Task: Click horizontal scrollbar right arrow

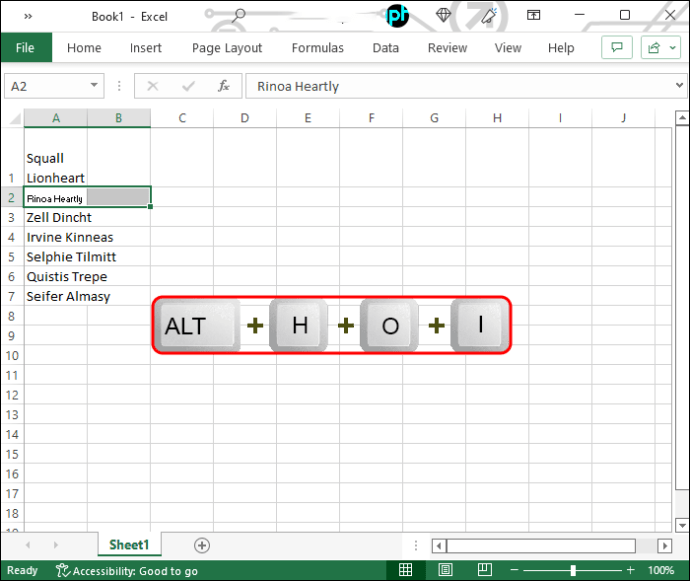Action: 664,546
